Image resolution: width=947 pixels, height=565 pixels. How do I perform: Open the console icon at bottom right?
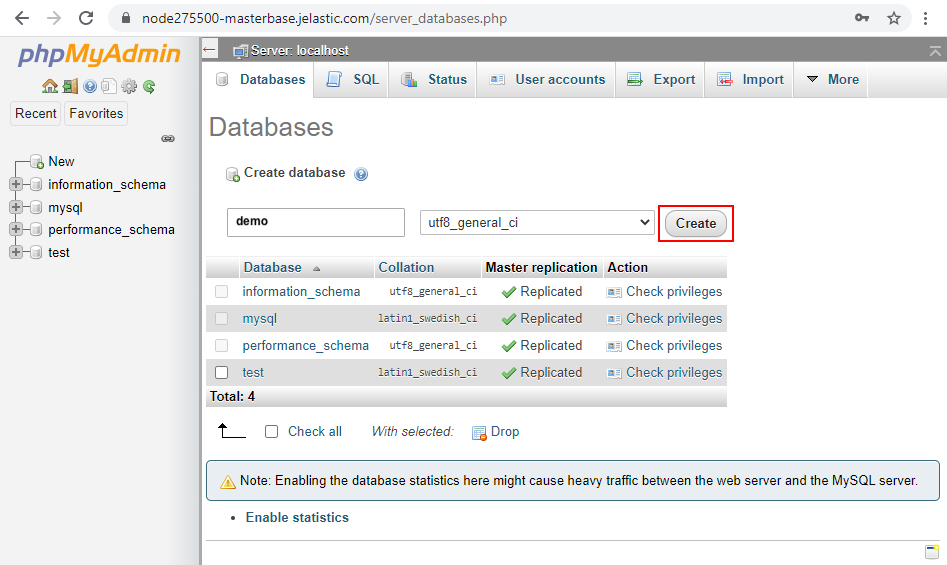point(932,551)
